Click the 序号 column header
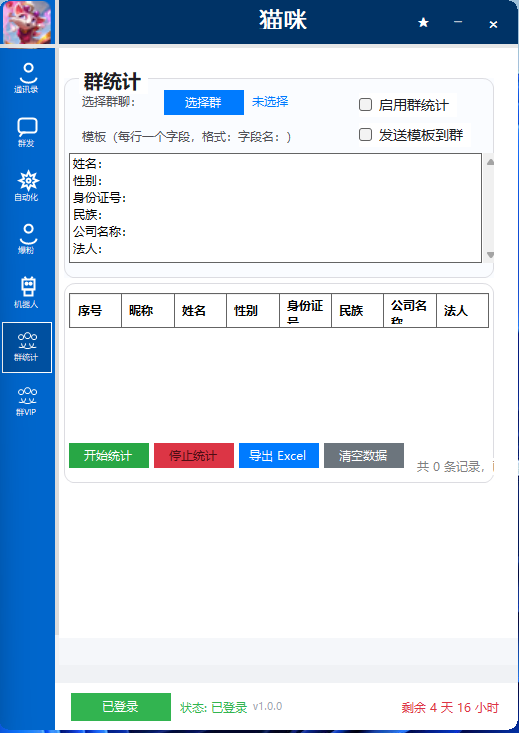 tap(95, 310)
